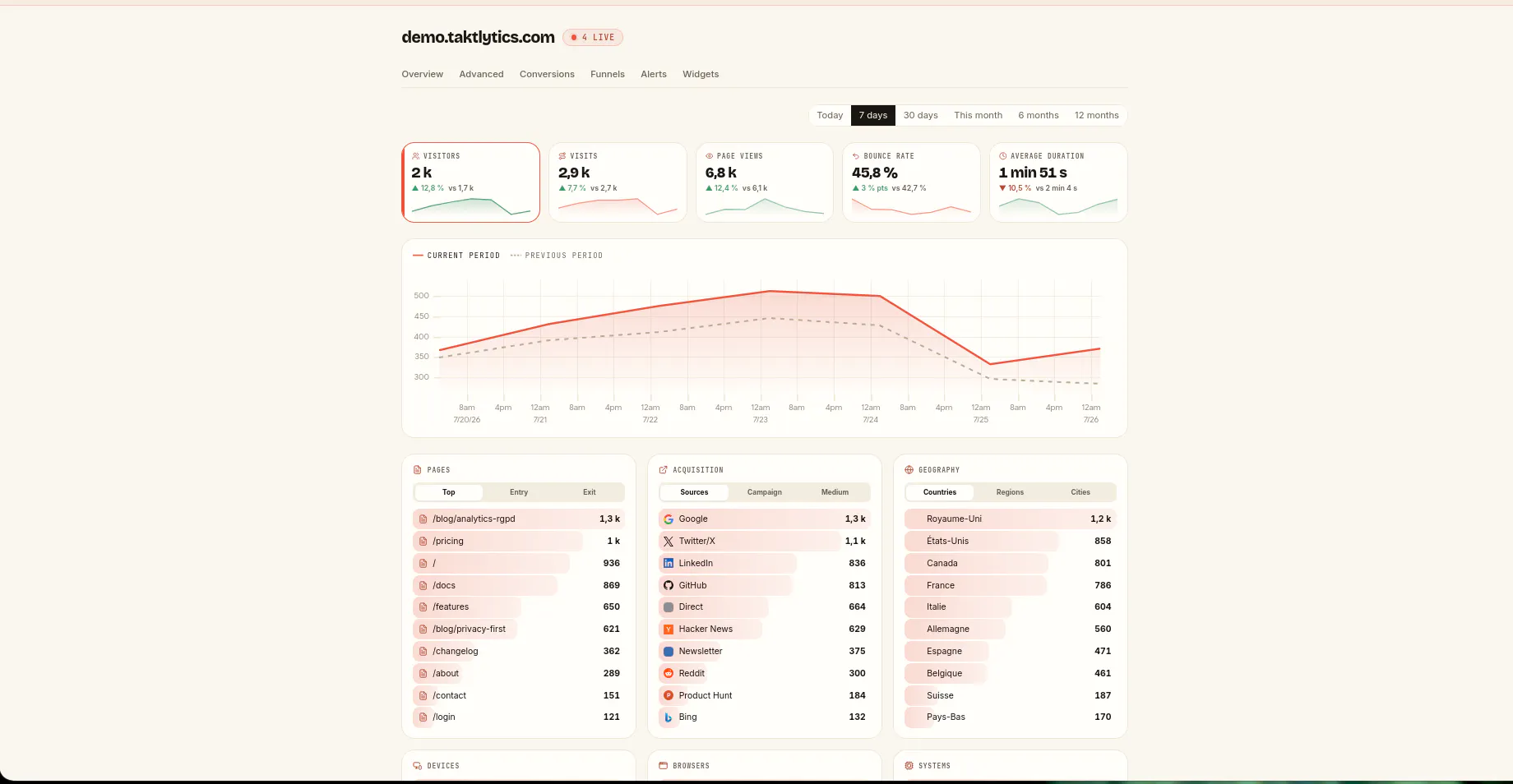Open the Advanced tab
Viewport: 1513px width, 784px height.
pos(482,74)
